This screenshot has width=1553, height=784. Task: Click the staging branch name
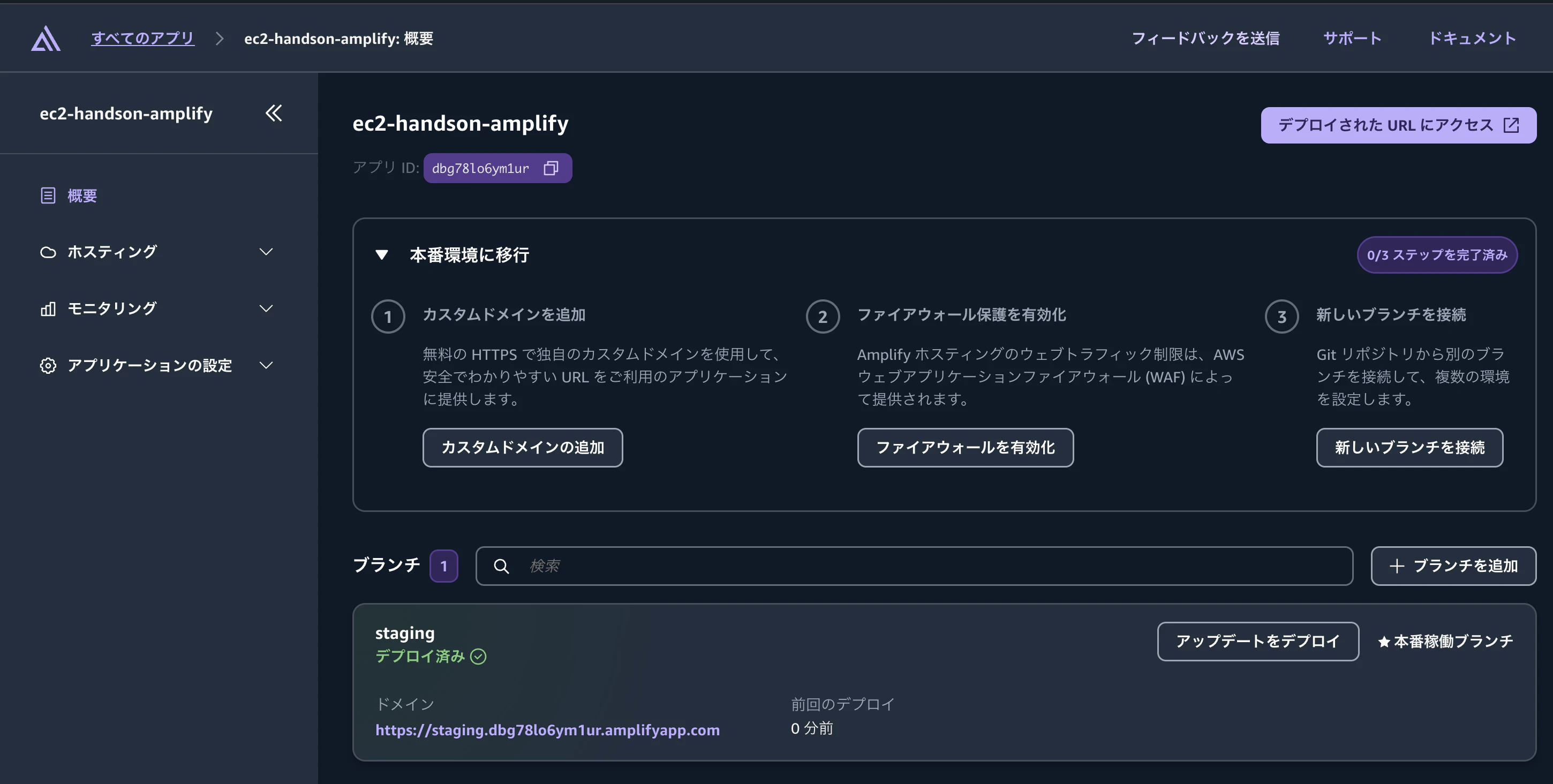coord(405,632)
